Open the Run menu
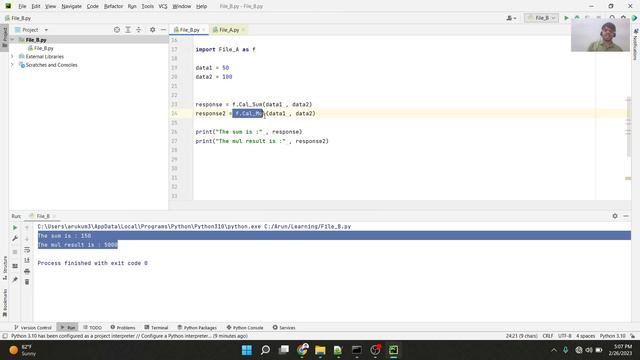 pyautogui.click(x=132, y=6)
